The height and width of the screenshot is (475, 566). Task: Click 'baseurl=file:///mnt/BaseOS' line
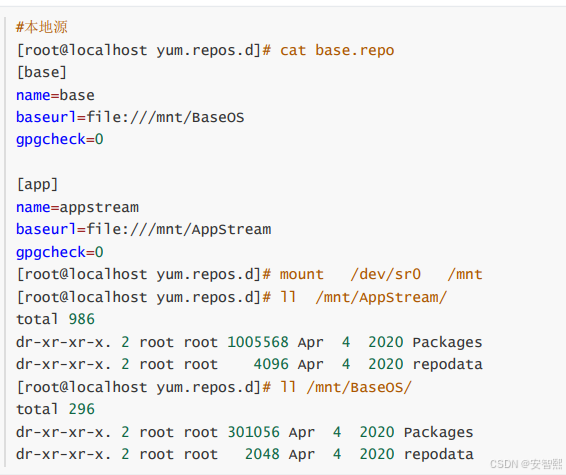(130, 117)
